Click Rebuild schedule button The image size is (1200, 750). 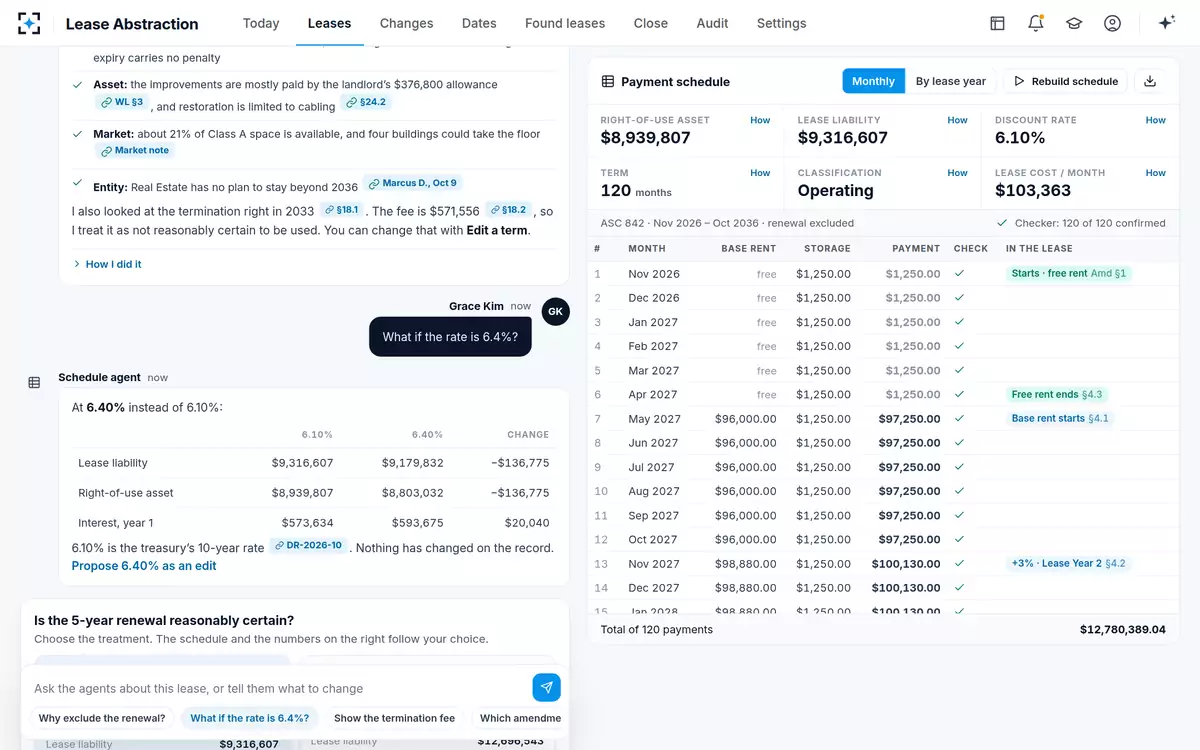coord(1066,81)
